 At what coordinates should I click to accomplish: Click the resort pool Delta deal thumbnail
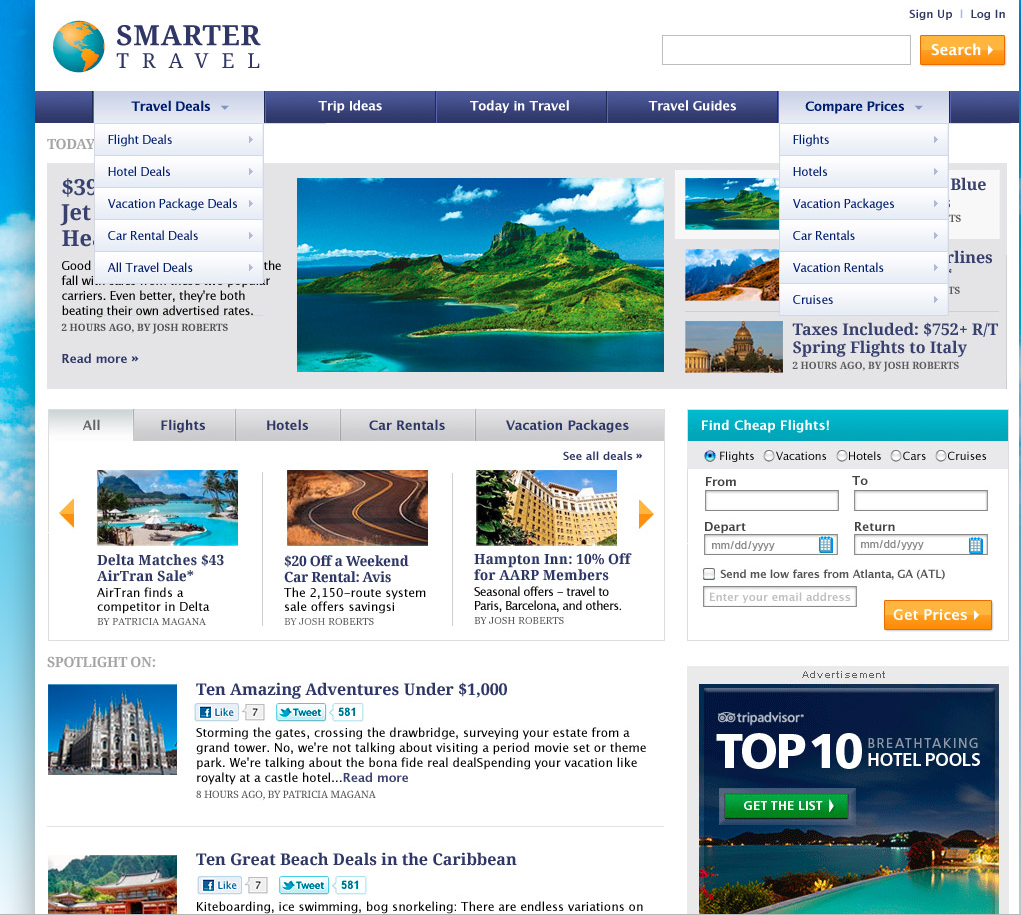point(167,508)
